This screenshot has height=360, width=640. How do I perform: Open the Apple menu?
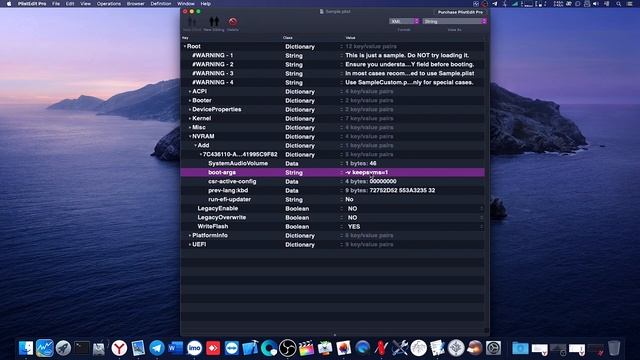9,4
